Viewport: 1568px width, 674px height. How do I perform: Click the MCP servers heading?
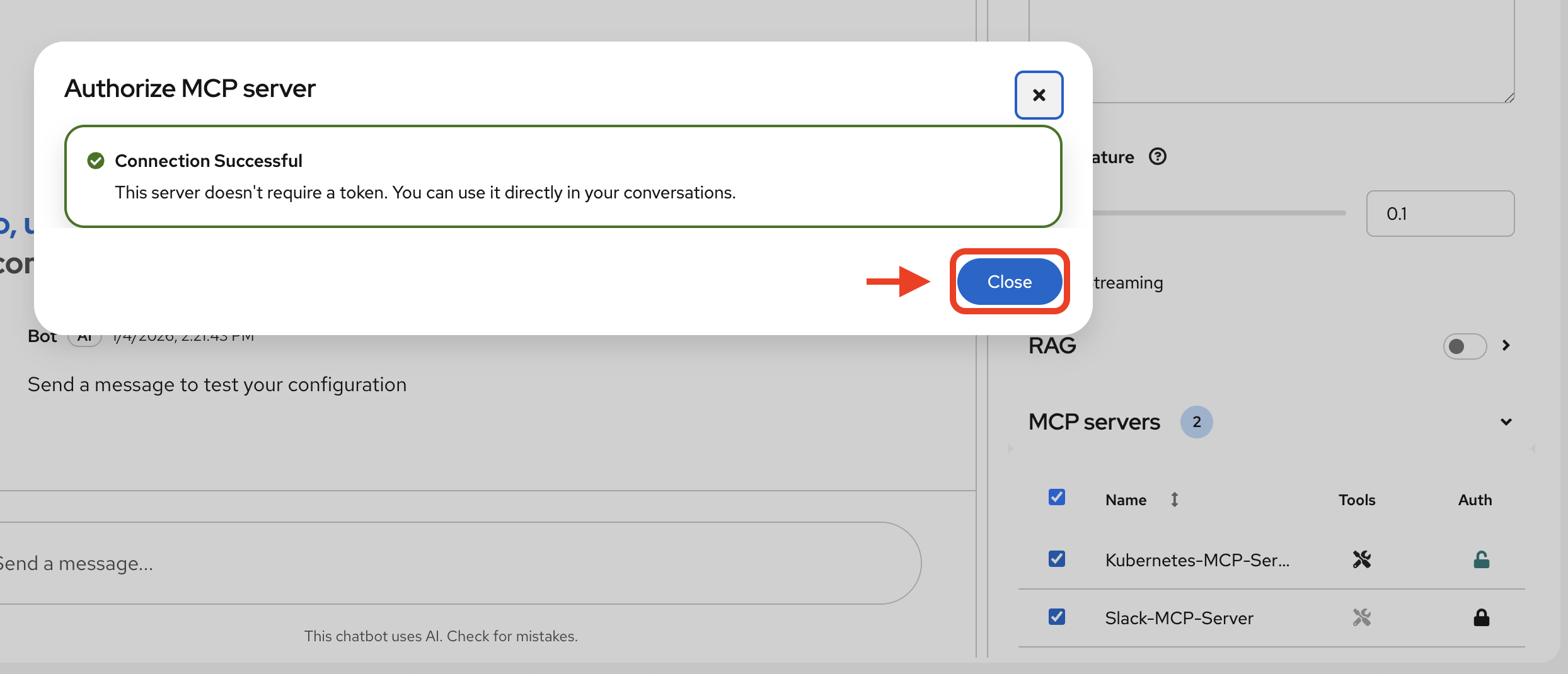(1094, 421)
